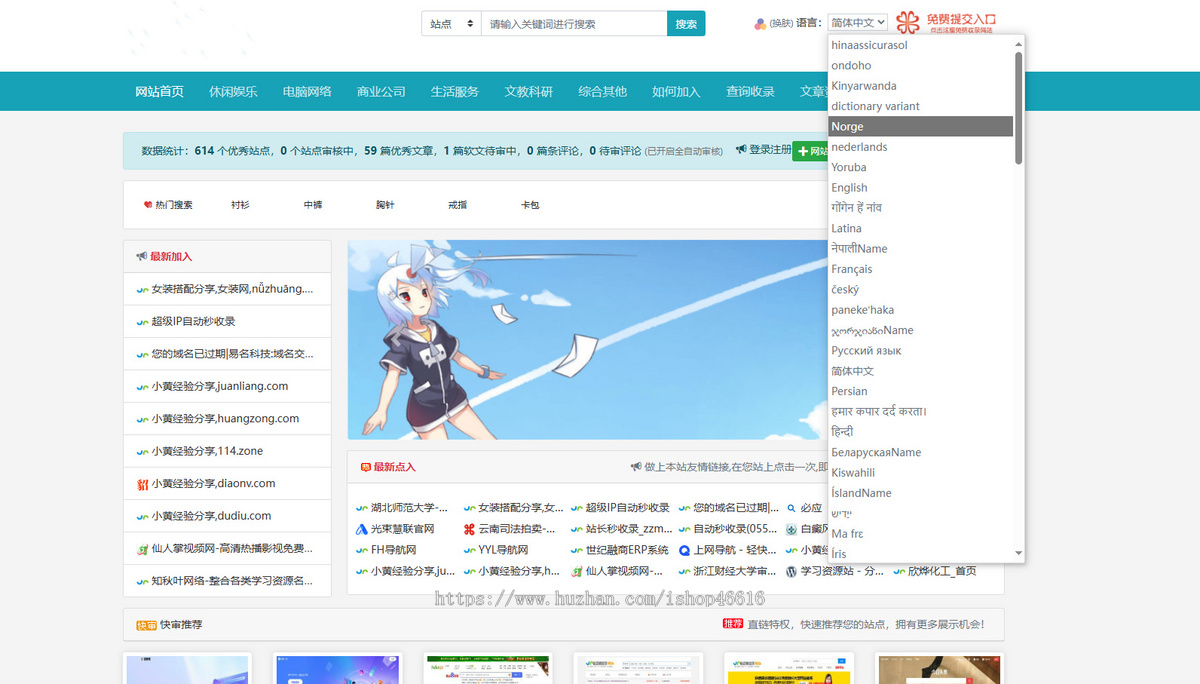Click the 搜索 search button
This screenshot has height=684, width=1200.
pyautogui.click(x=686, y=24)
